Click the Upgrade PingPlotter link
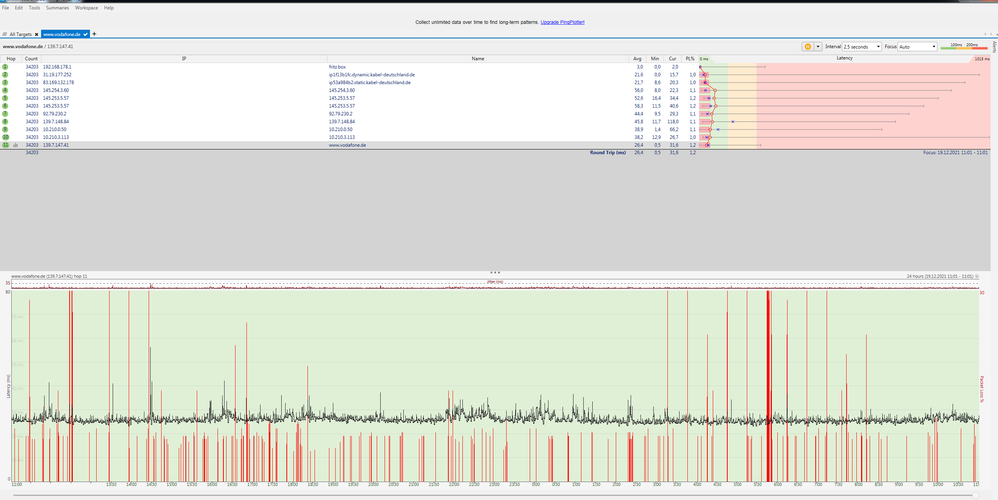Image resolution: width=998 pixels, height=500 pixels. point(562,21)
